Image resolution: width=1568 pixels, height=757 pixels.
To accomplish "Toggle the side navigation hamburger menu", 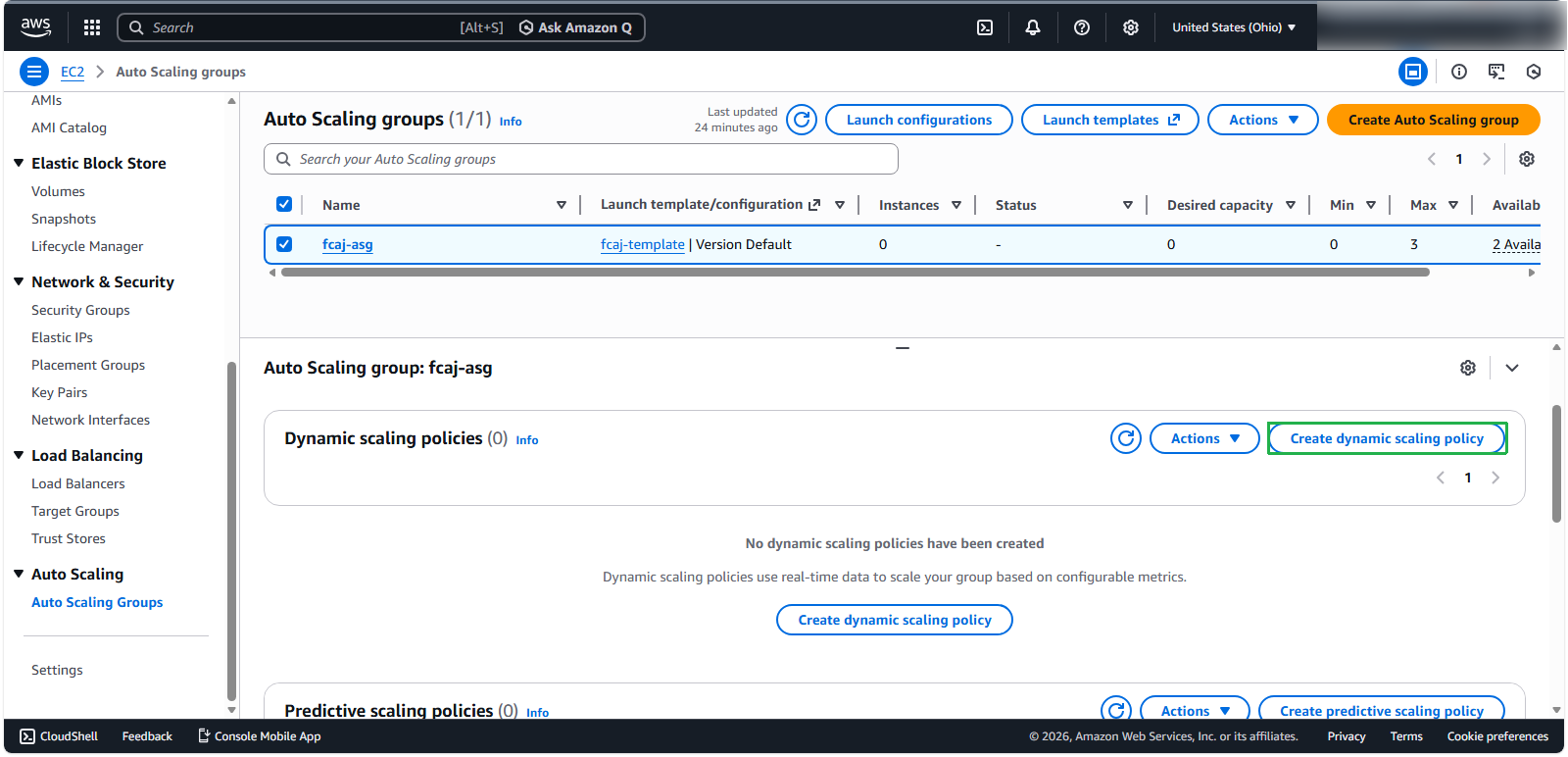I will click(x=34, y=72).
